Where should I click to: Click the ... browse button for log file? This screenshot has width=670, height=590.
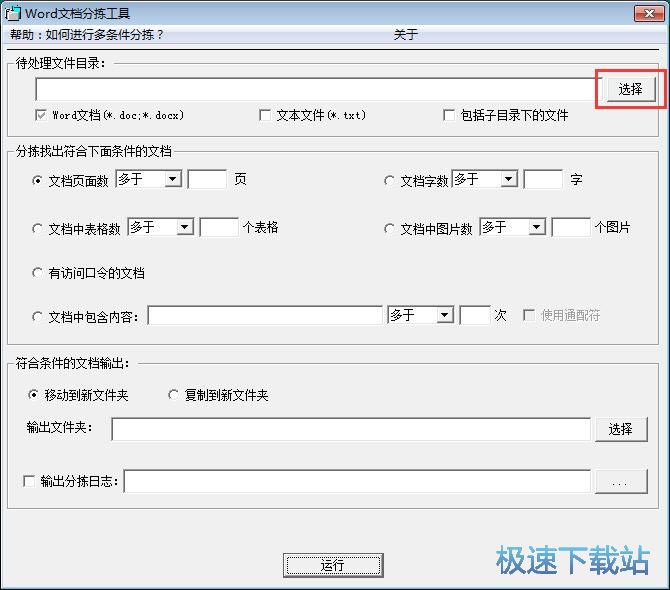tap(621, 481)
